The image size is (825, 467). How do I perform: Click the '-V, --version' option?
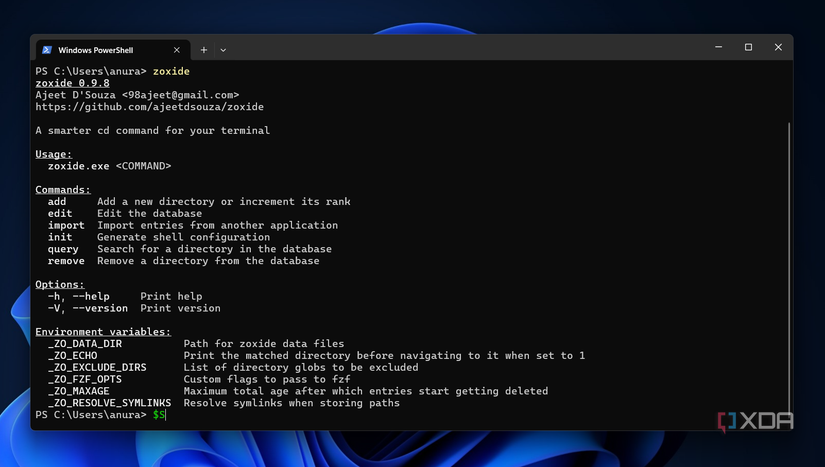(88, 308)
